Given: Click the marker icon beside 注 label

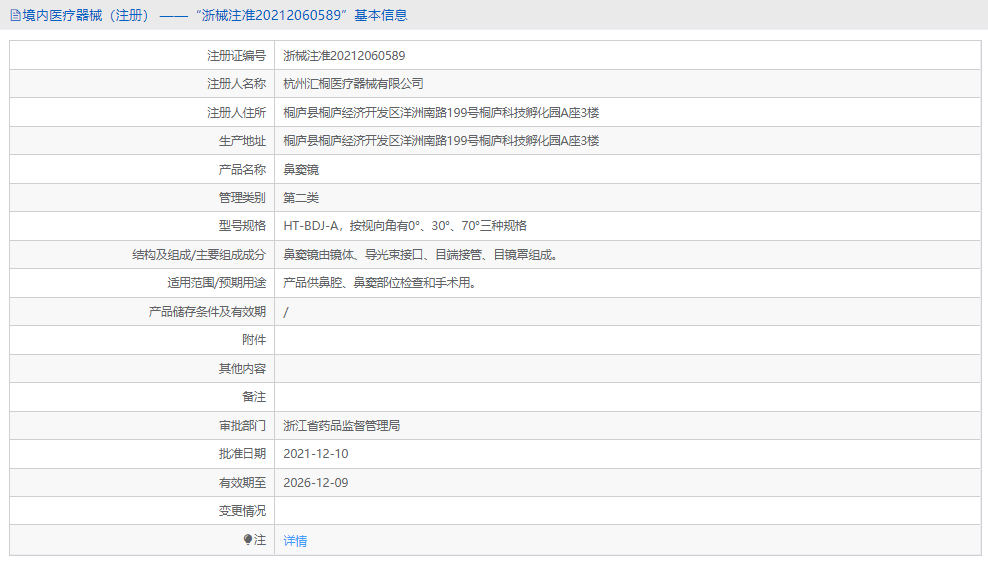Looking at the screenshot, I should click(248, 540).
